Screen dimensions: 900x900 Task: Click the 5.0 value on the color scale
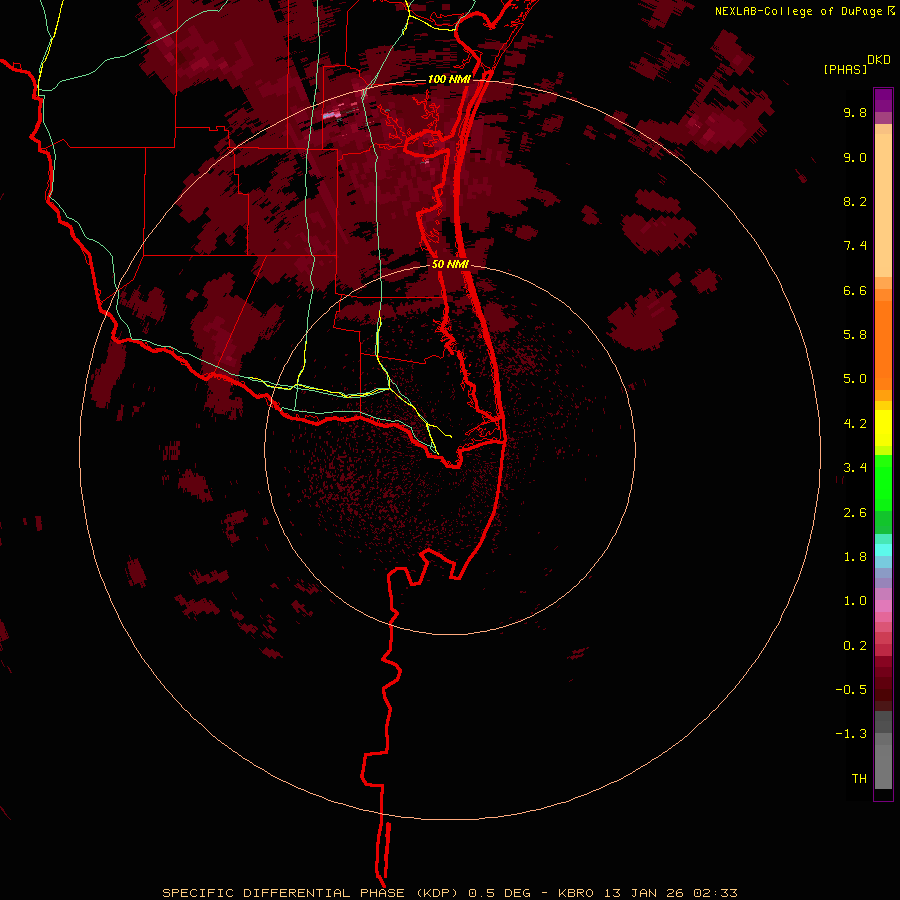point(855,379)
